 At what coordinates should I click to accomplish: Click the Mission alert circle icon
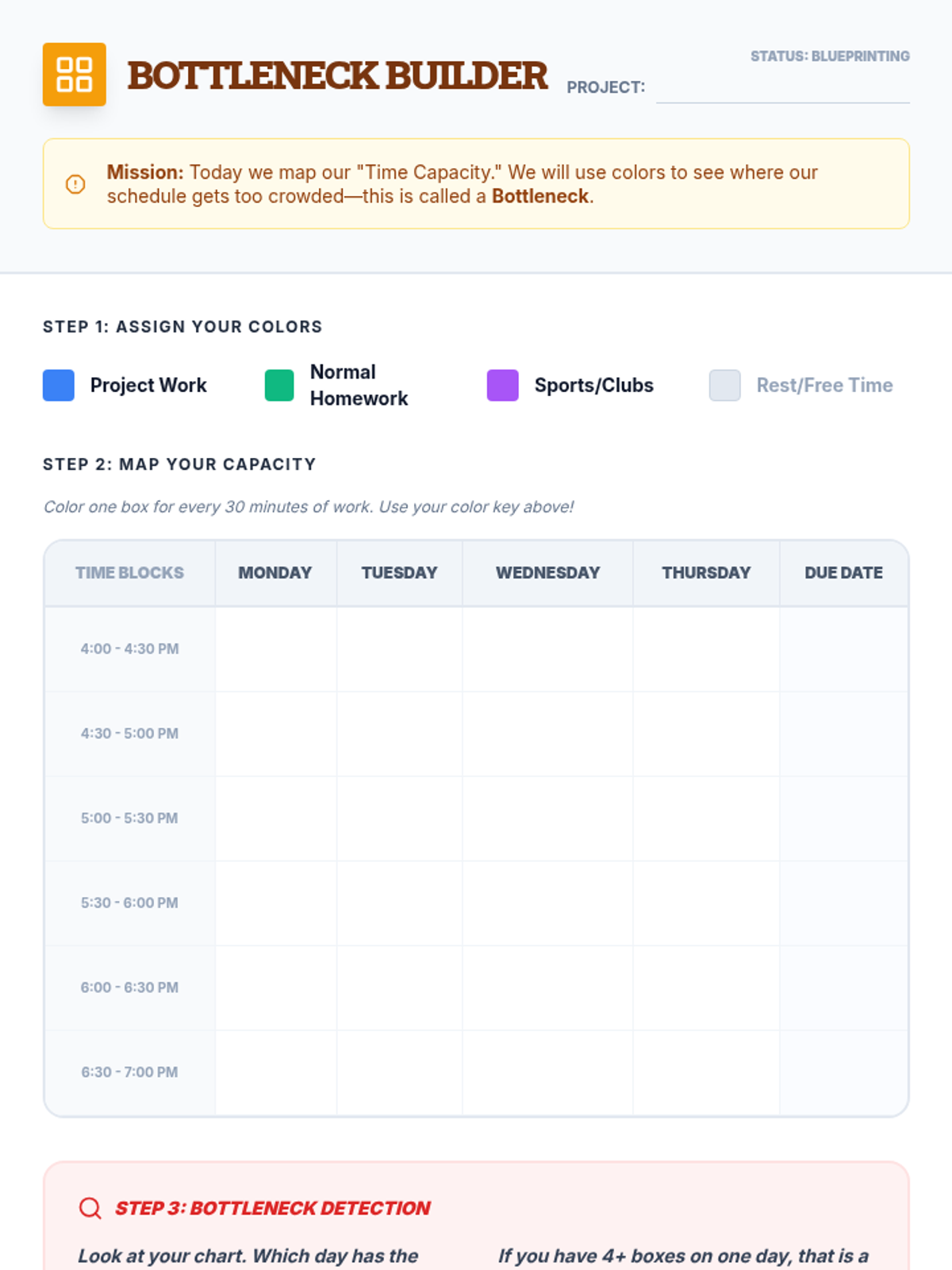coord(75,184)
